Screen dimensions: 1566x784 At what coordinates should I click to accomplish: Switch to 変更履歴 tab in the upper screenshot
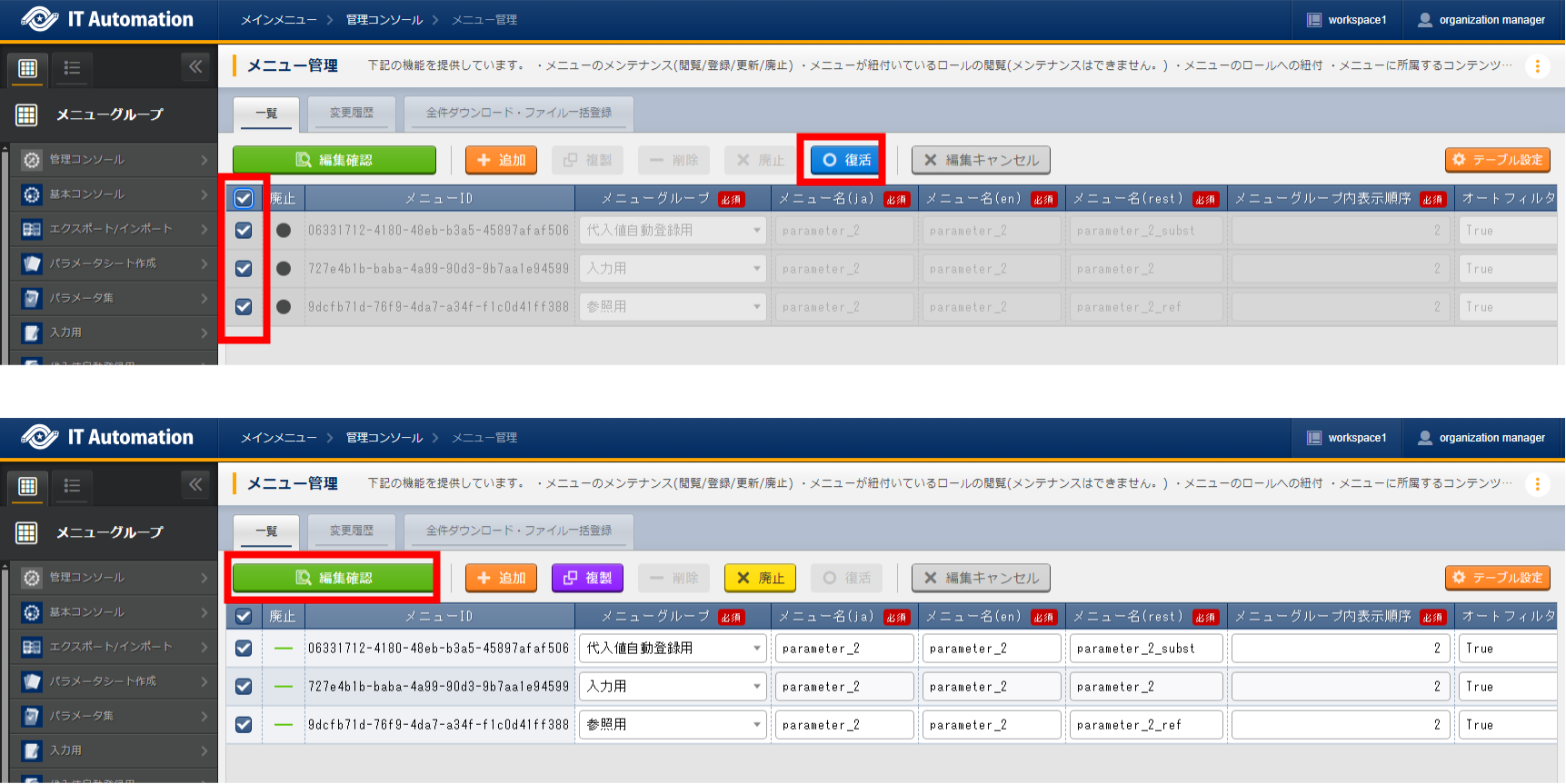pos(351,113)
